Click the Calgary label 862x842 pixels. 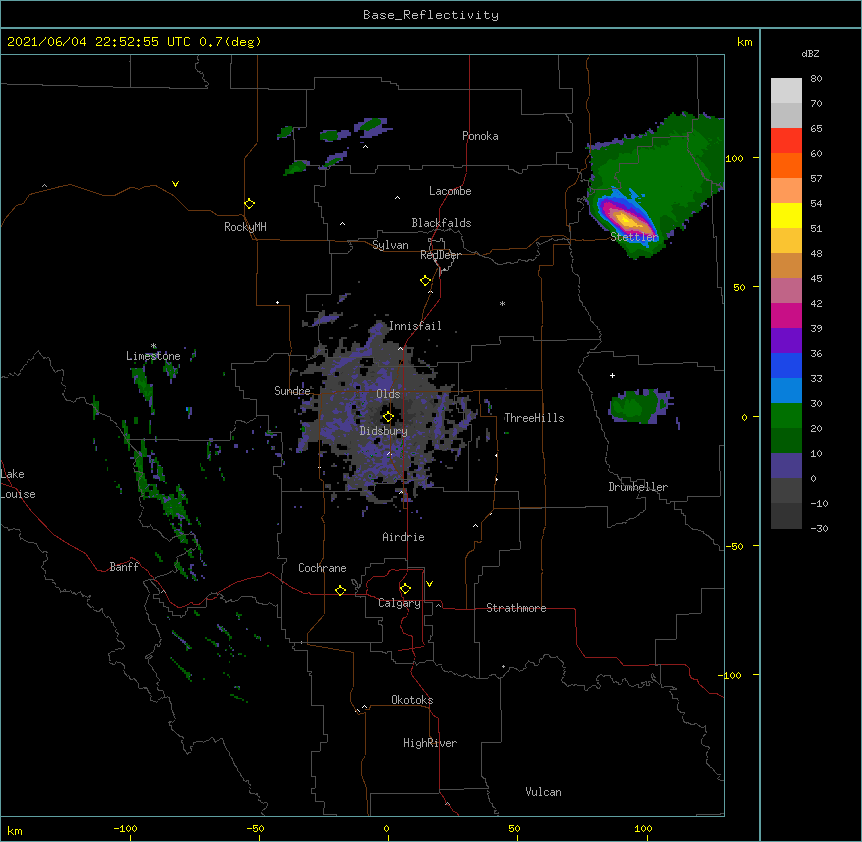[399, 603]
